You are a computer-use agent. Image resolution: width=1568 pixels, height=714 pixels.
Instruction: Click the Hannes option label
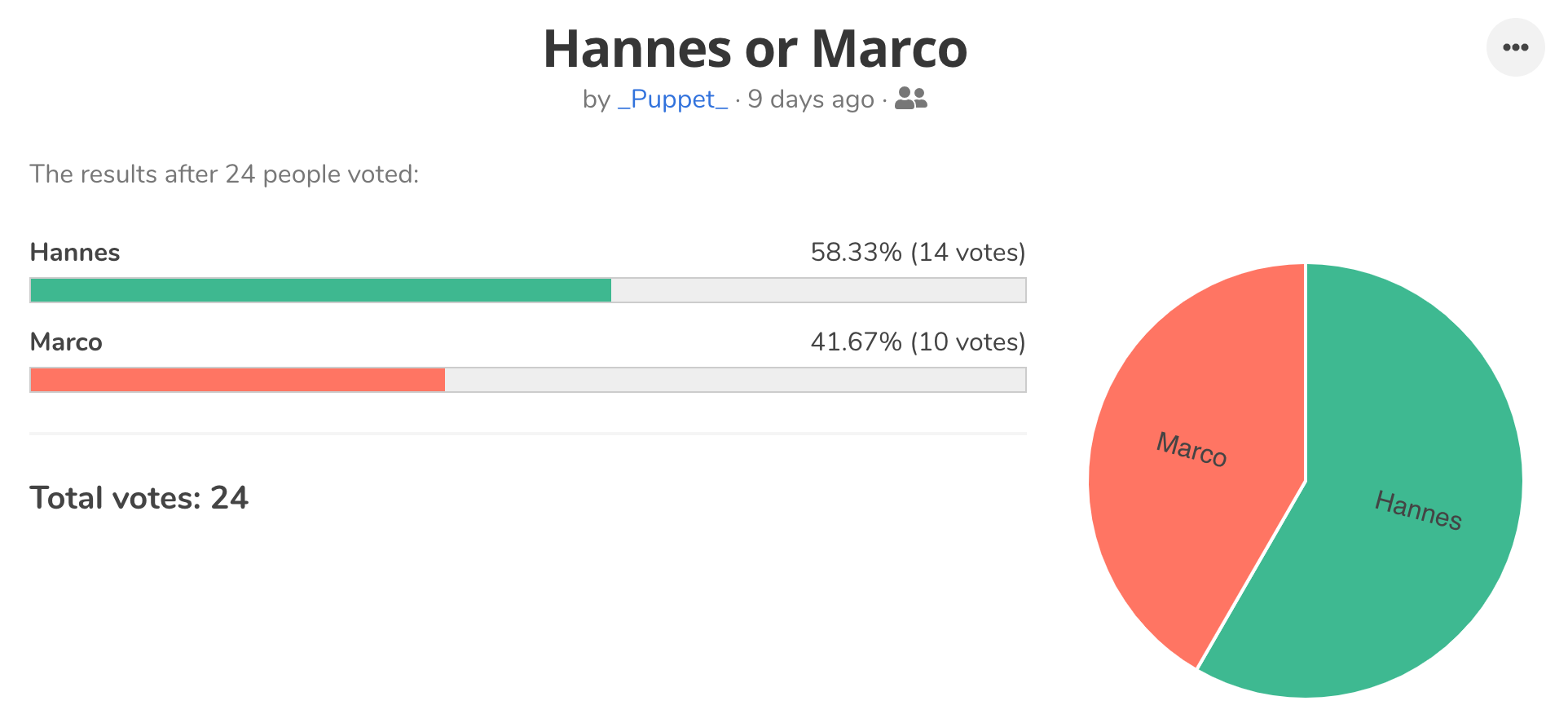75,253
